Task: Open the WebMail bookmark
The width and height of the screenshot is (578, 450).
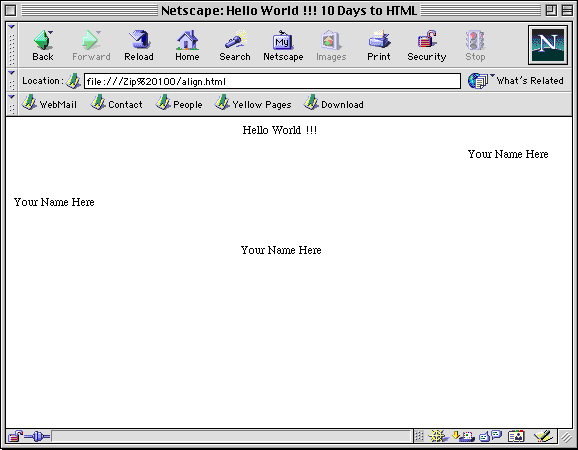Action: click(x=49, y=104)
